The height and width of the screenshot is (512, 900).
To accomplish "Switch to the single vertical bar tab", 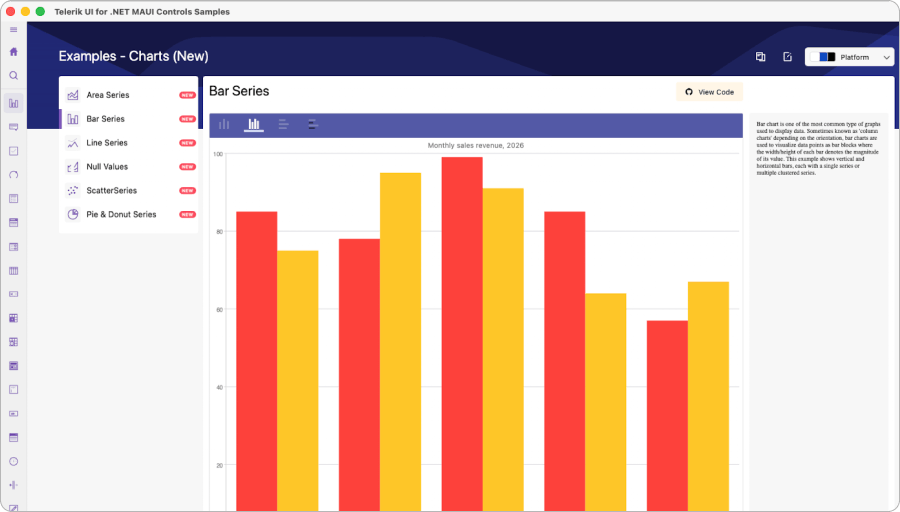I will pos(224,125).
